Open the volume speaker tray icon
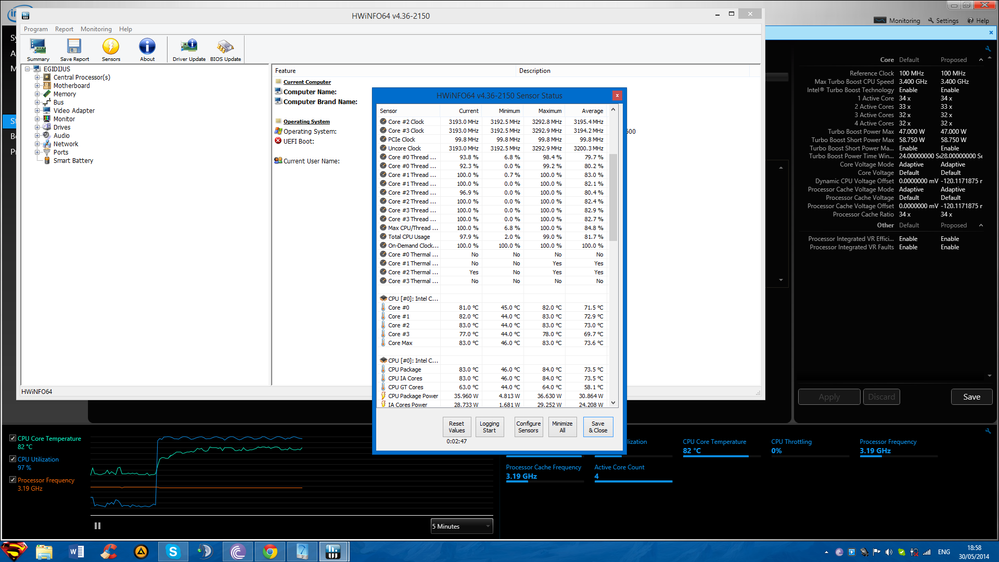The image size is (999, 562). pyautogui.click(x=889, y=552)
